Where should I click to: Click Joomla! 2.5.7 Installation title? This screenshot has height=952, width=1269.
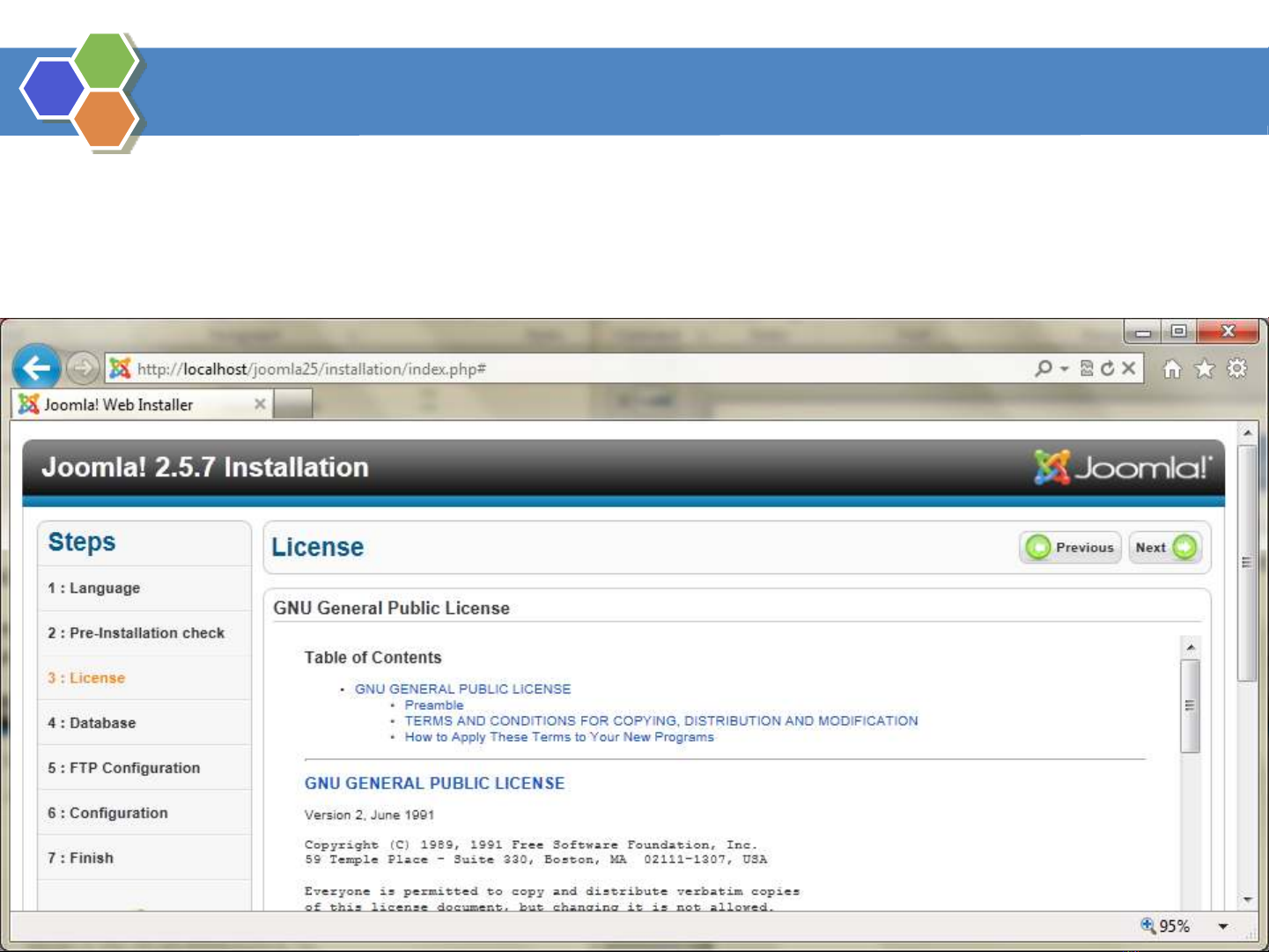coord(205,467)
